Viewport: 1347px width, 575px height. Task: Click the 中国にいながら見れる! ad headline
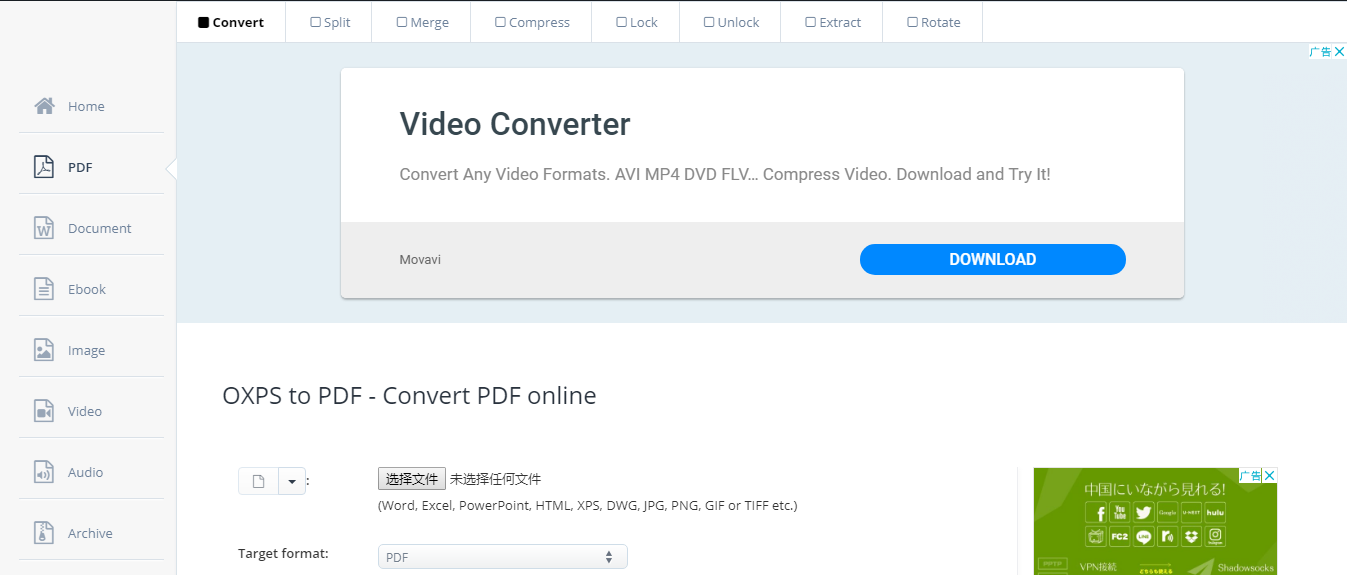(1155, 489)
